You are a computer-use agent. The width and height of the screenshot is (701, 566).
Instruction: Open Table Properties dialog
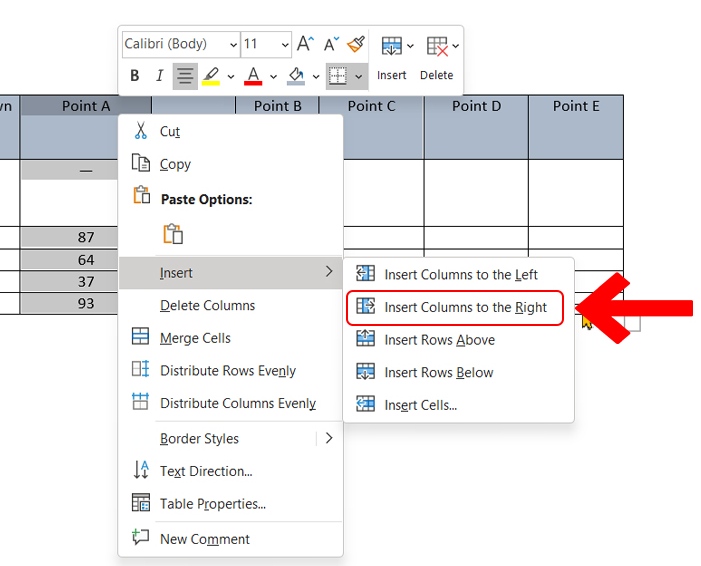point(230,503)
